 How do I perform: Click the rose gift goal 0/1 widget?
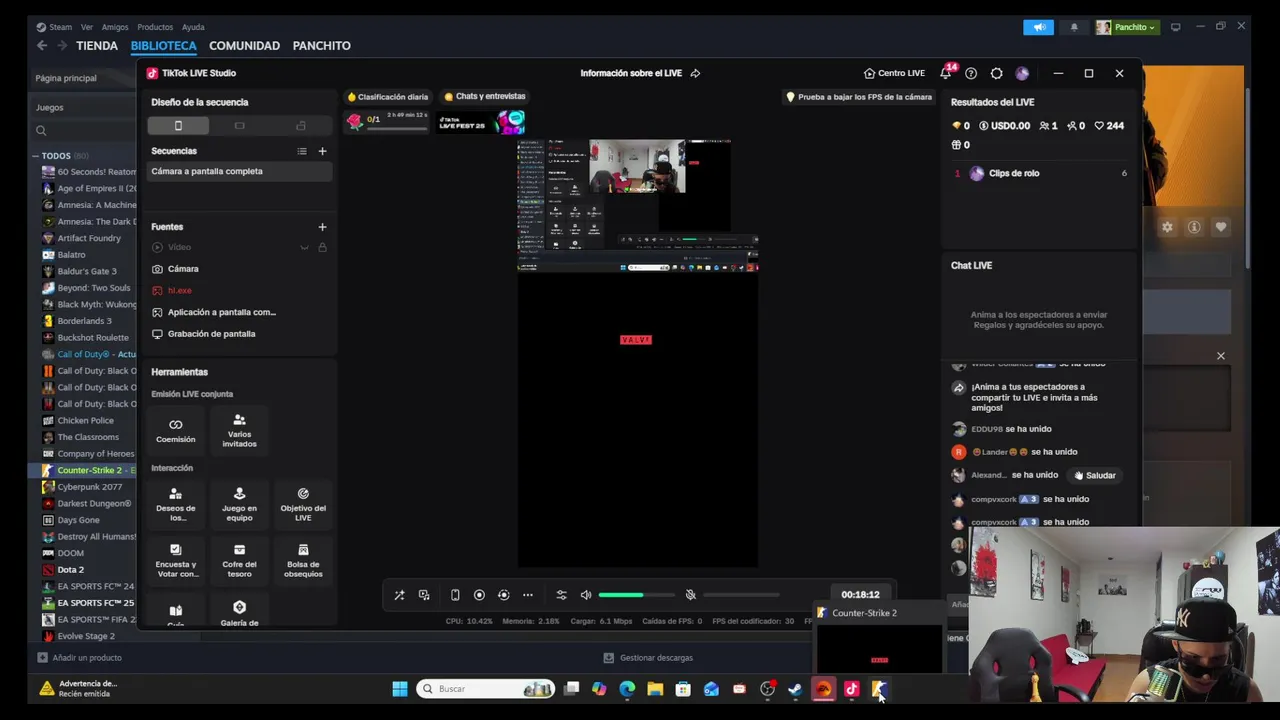coord(387,121)
